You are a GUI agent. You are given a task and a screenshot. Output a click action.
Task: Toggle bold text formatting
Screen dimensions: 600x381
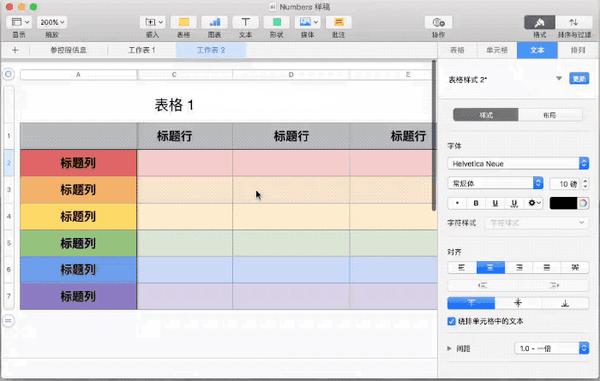pos(476,203)
